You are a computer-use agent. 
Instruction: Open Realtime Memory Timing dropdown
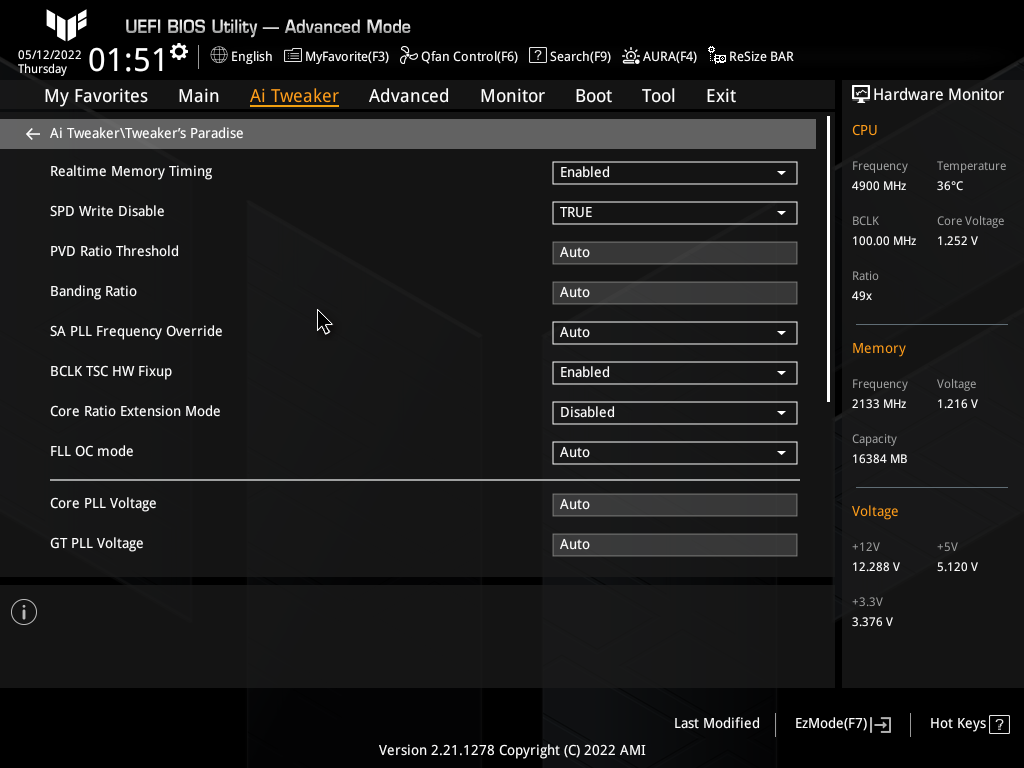point(675,173)
